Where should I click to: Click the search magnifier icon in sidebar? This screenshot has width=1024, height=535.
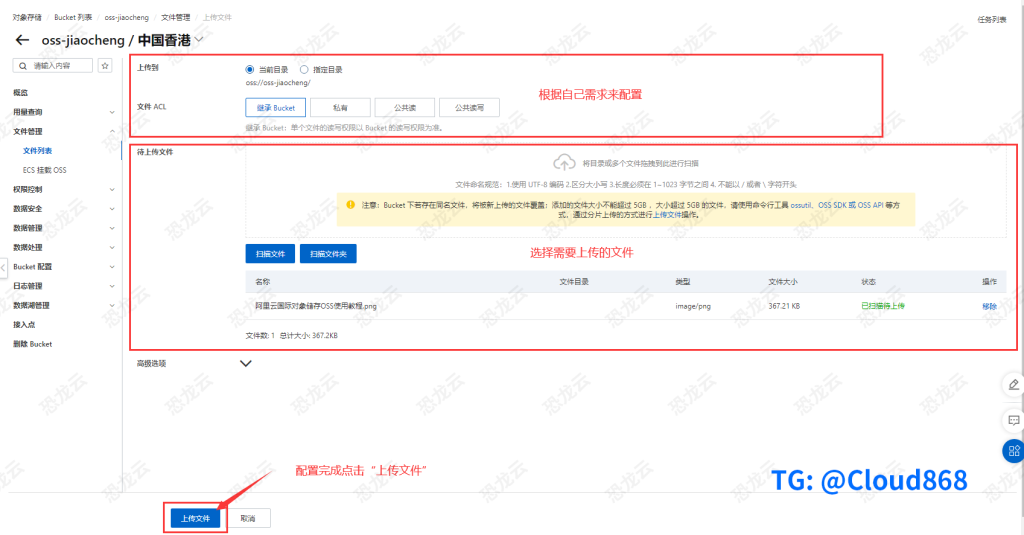coord(23,65)
